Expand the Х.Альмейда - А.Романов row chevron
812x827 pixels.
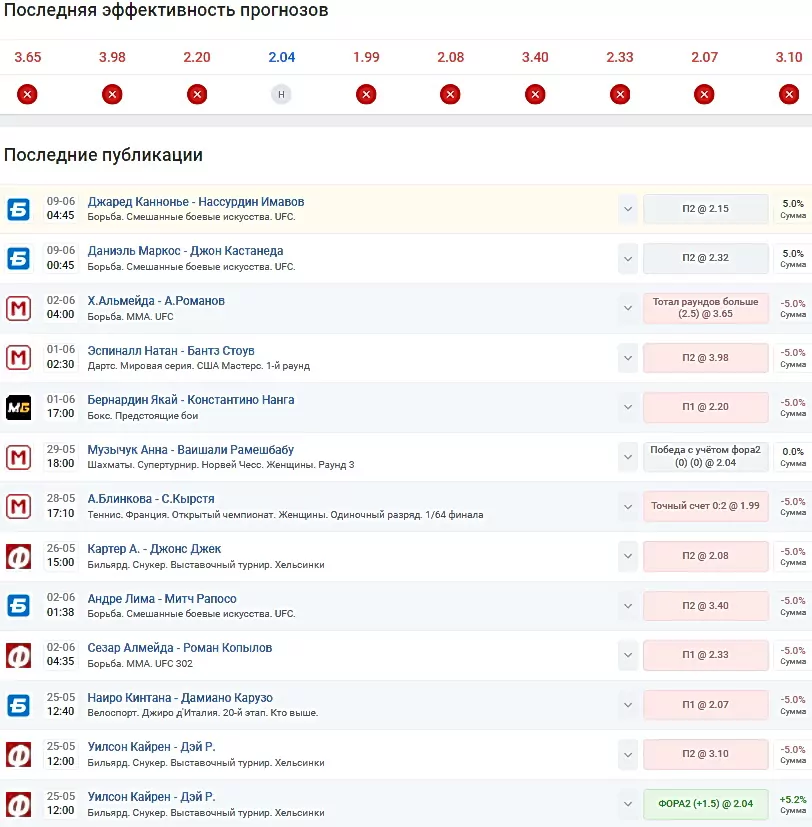click(627, 308)
